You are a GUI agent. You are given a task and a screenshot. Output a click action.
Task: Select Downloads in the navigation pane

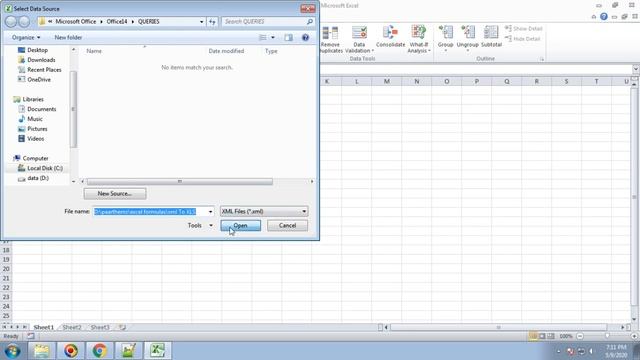coord(36,60)
